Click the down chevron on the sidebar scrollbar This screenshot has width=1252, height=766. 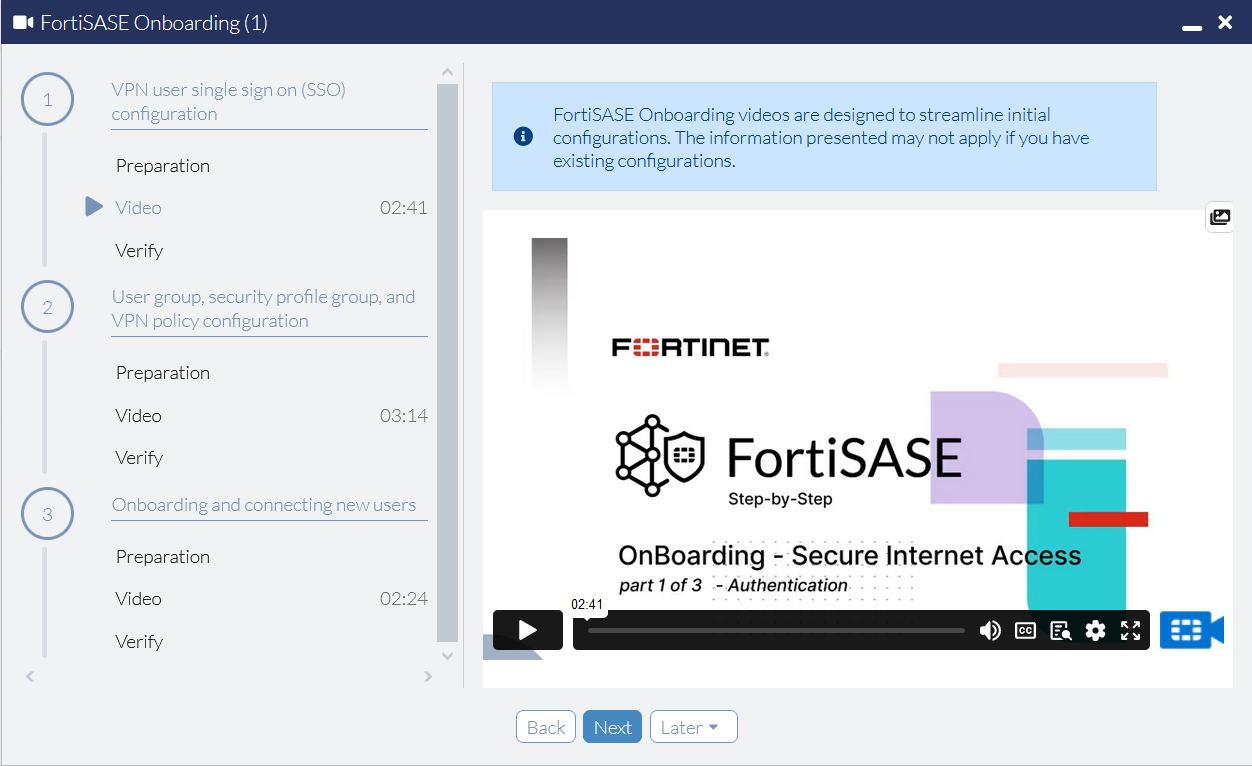click(x=447, y=655)
